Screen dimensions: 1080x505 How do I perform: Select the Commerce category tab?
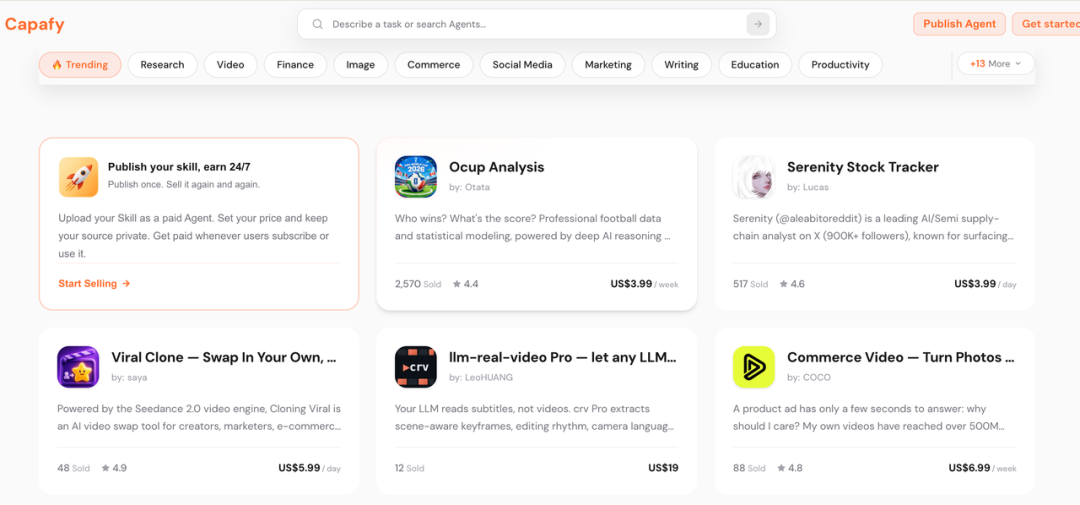[434, 65]
